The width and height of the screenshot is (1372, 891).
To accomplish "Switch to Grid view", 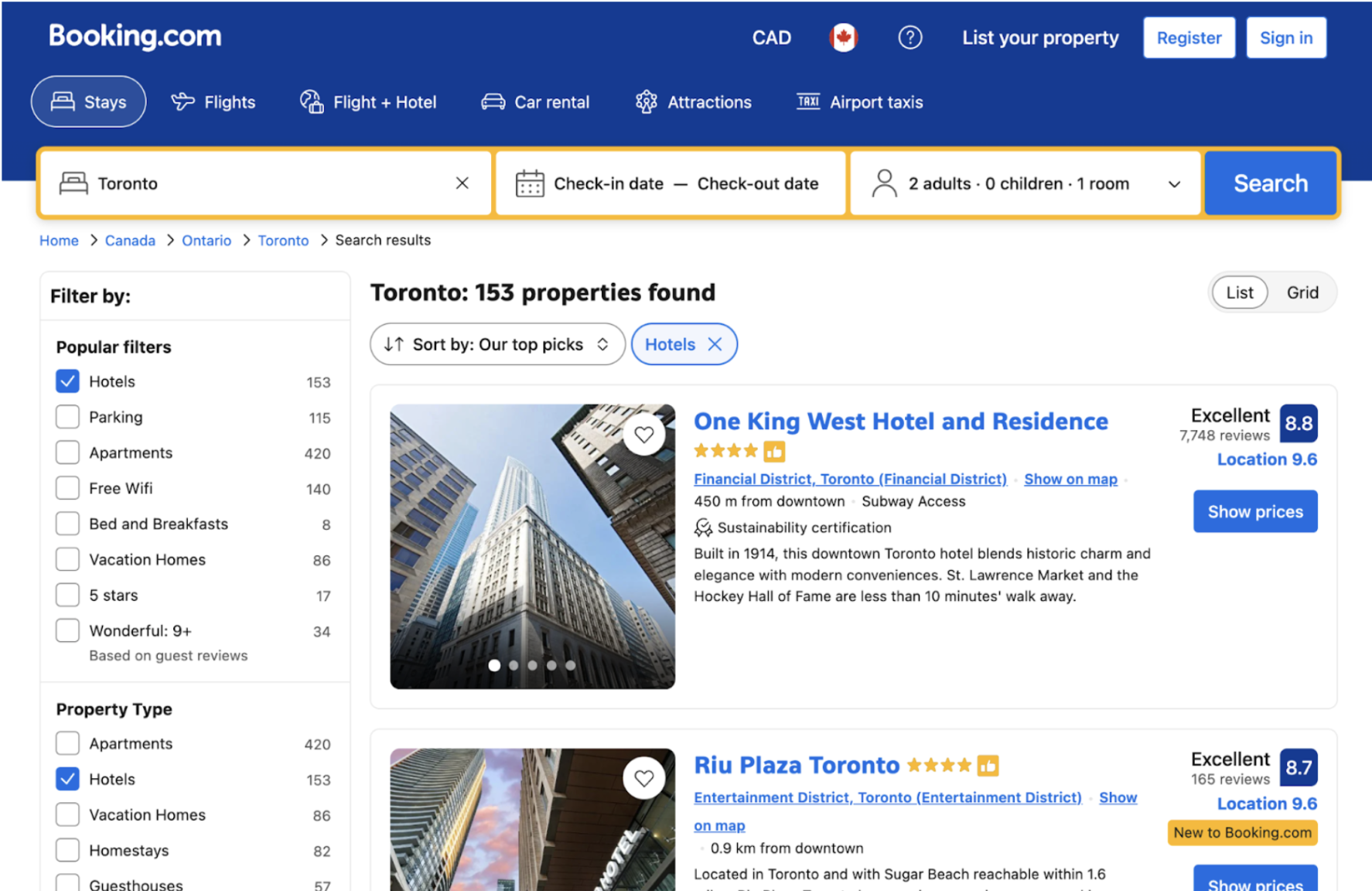I will coord(1302,292).
